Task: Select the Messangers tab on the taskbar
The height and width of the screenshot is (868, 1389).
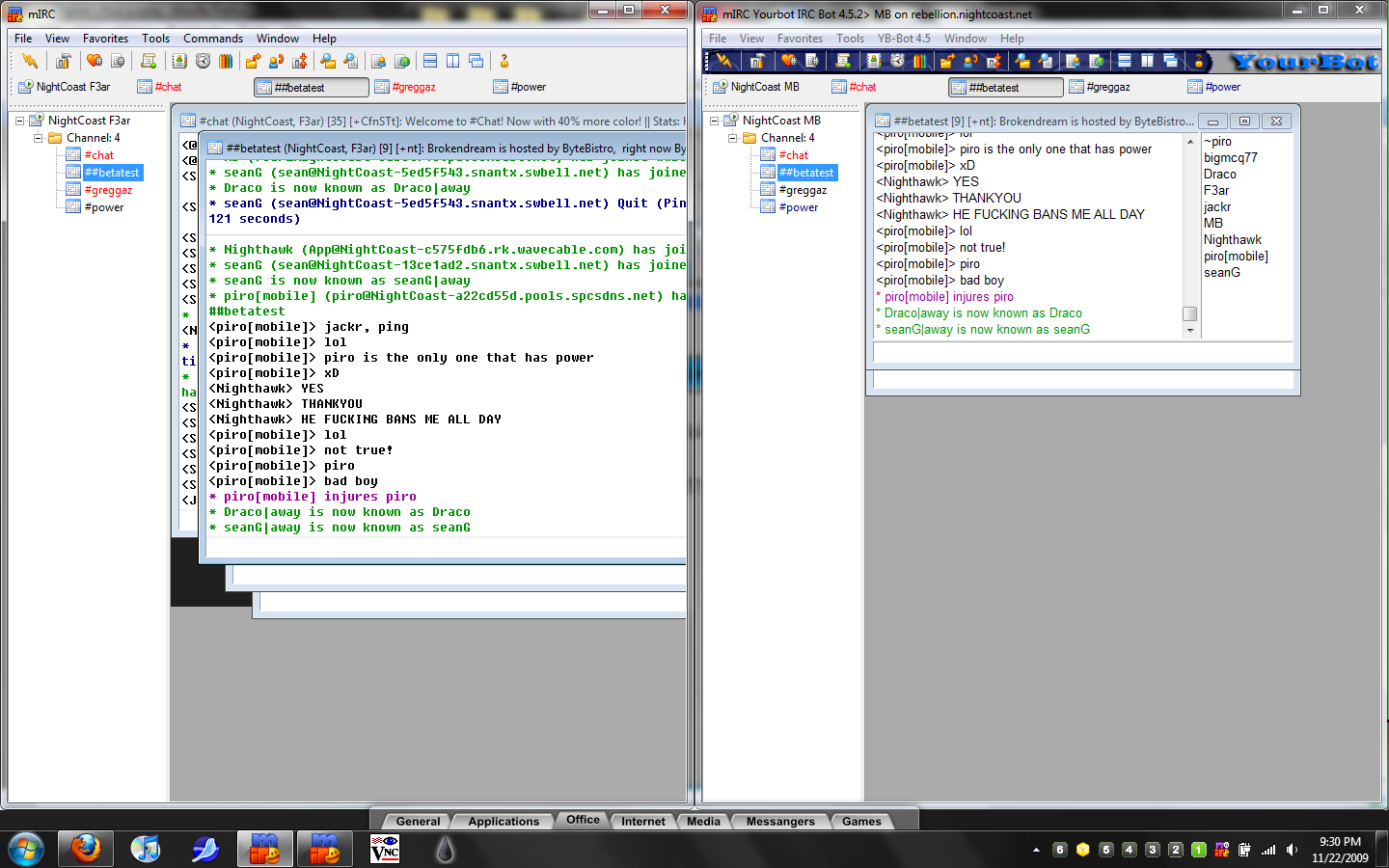Action: (780, 822)
